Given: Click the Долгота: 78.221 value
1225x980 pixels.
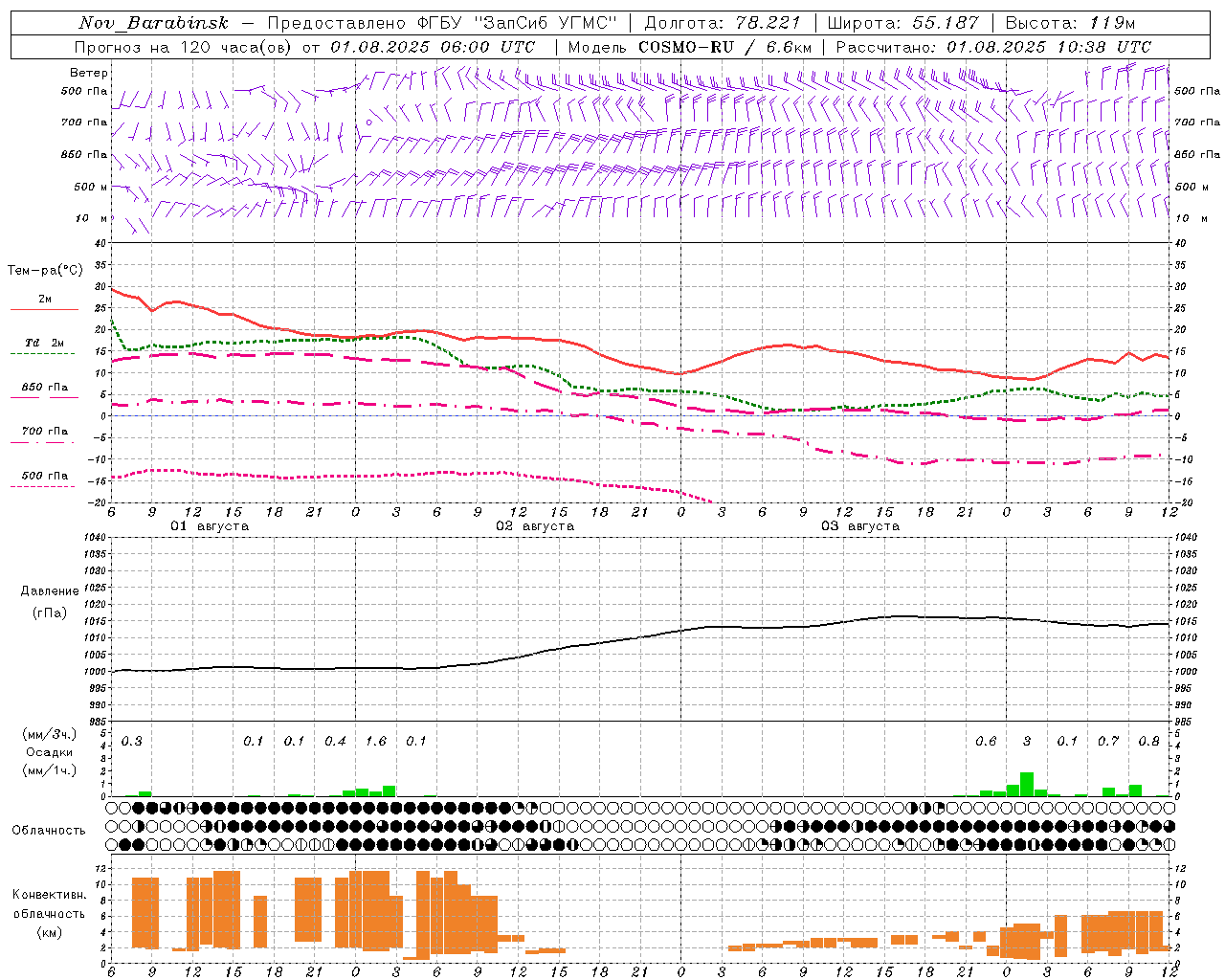Looking at the screenshot, I should coord(723,23).
